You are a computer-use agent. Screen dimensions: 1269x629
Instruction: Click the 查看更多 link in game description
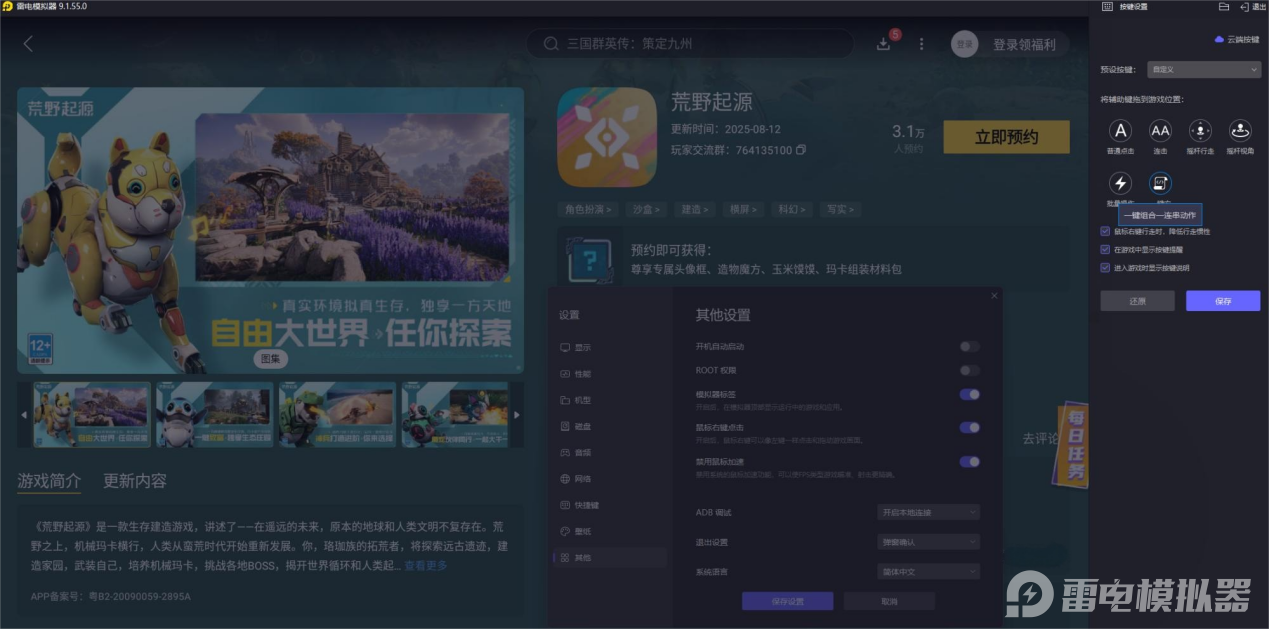(x=424, y=563)
